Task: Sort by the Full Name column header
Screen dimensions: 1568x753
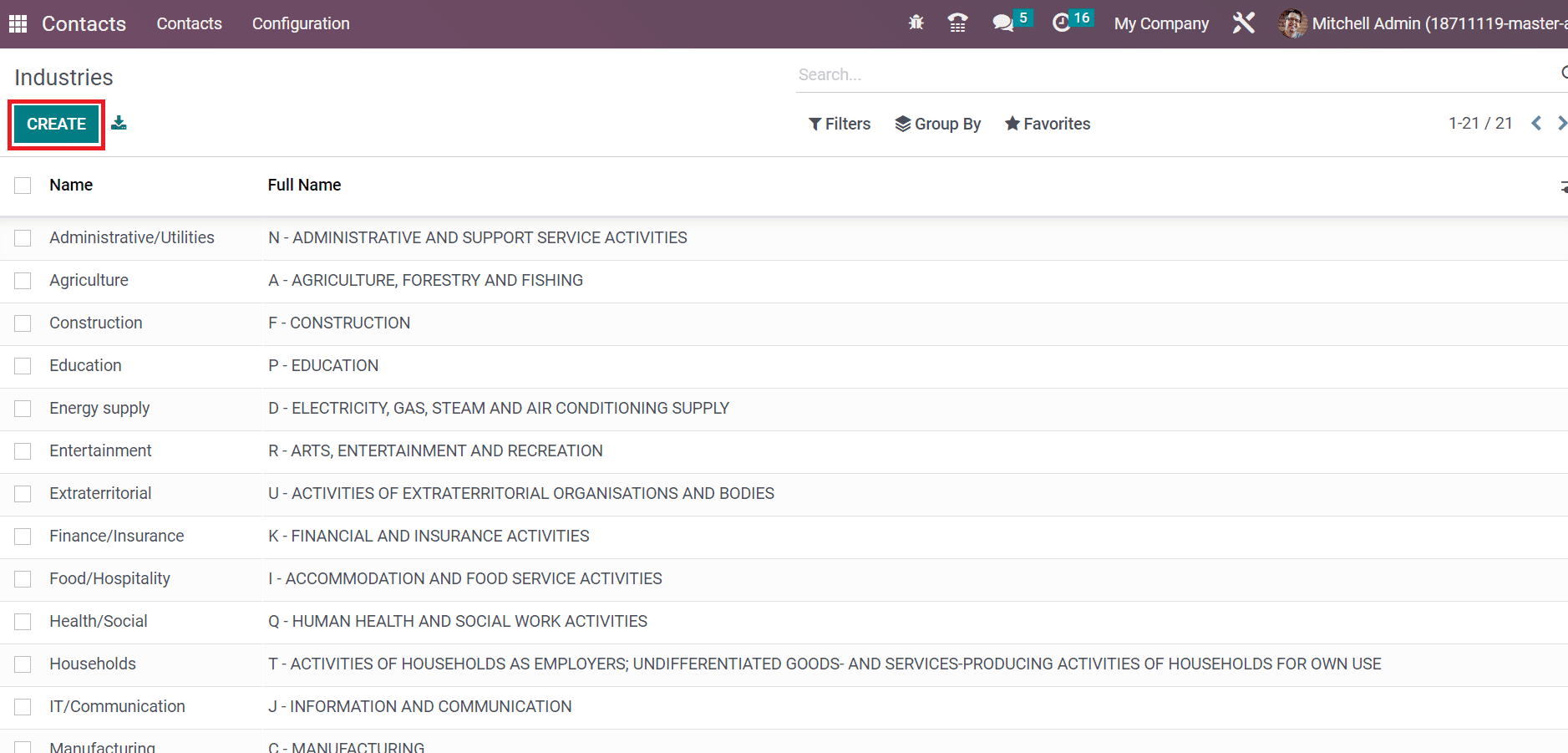Action: point(304,185)
